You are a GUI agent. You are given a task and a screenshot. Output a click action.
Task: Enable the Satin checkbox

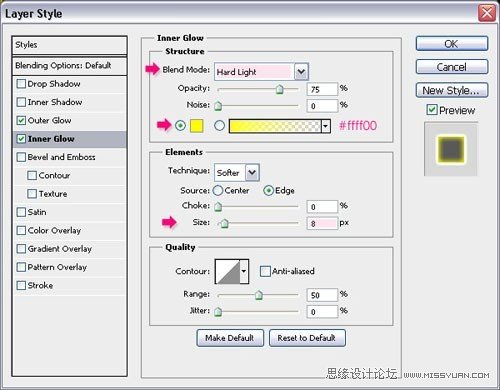[21, 212]
